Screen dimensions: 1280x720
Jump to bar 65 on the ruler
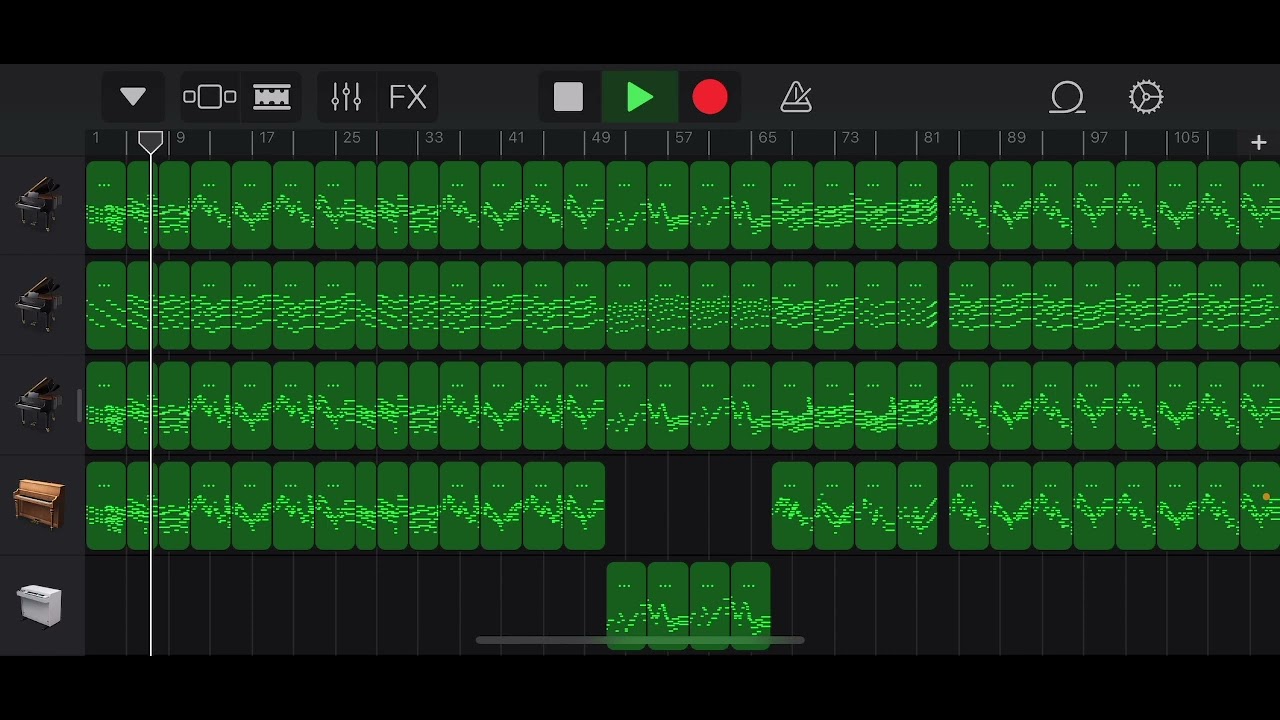click(x=767, y=138)
